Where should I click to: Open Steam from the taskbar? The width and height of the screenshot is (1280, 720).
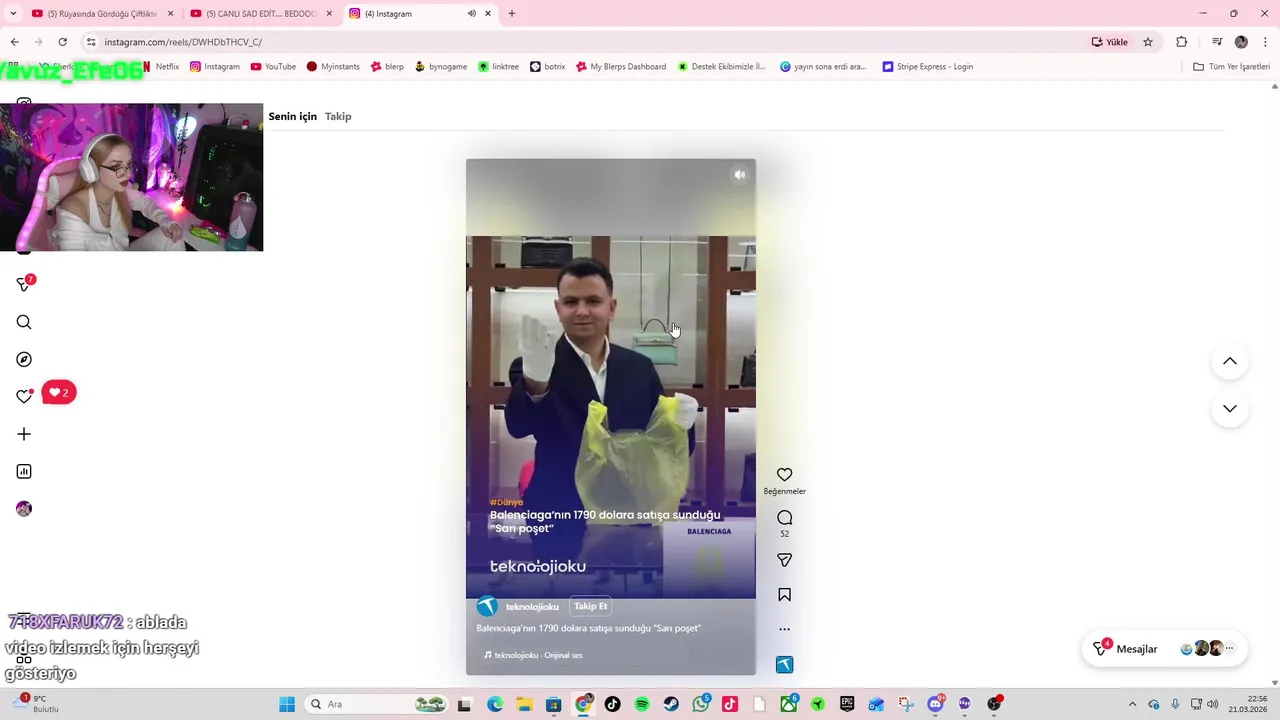click(x=671, y=704)
